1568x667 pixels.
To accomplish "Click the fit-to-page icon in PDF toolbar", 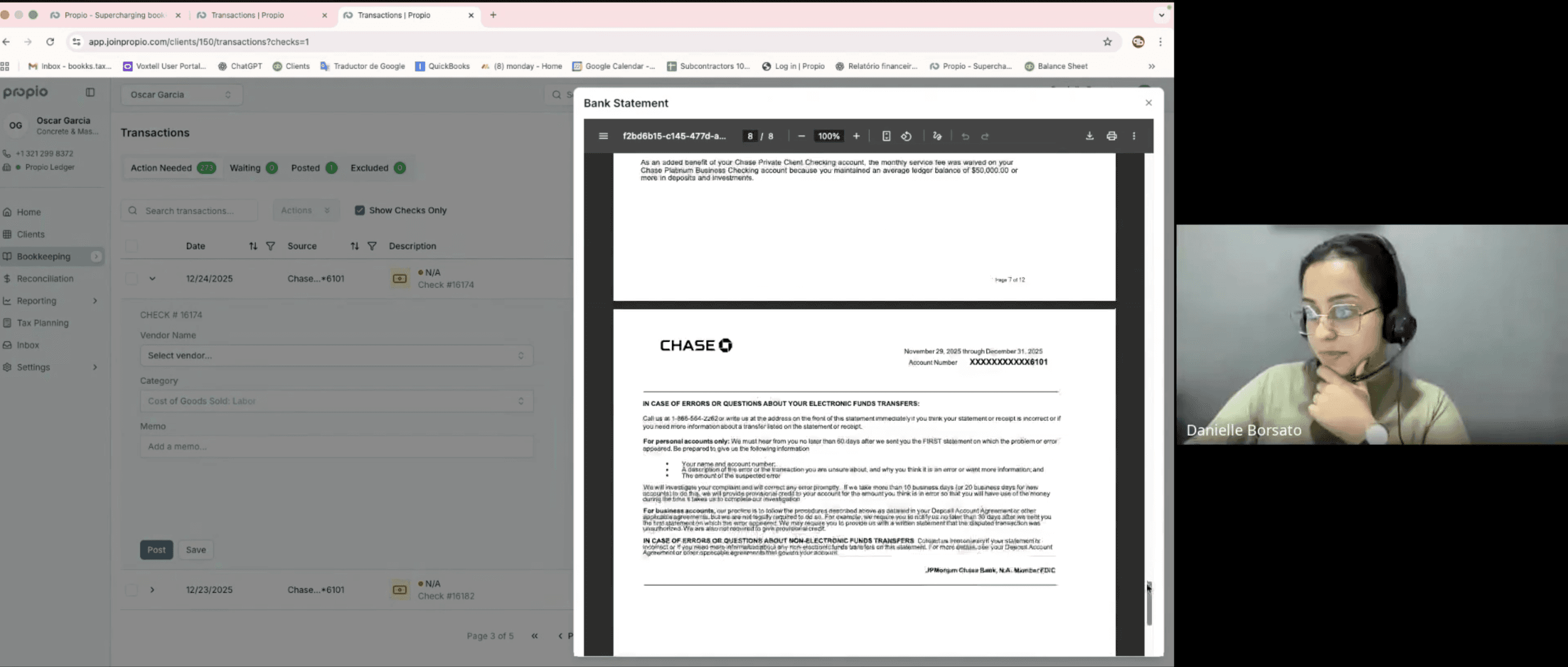I will pyautogui.click(x=886, y=136).
